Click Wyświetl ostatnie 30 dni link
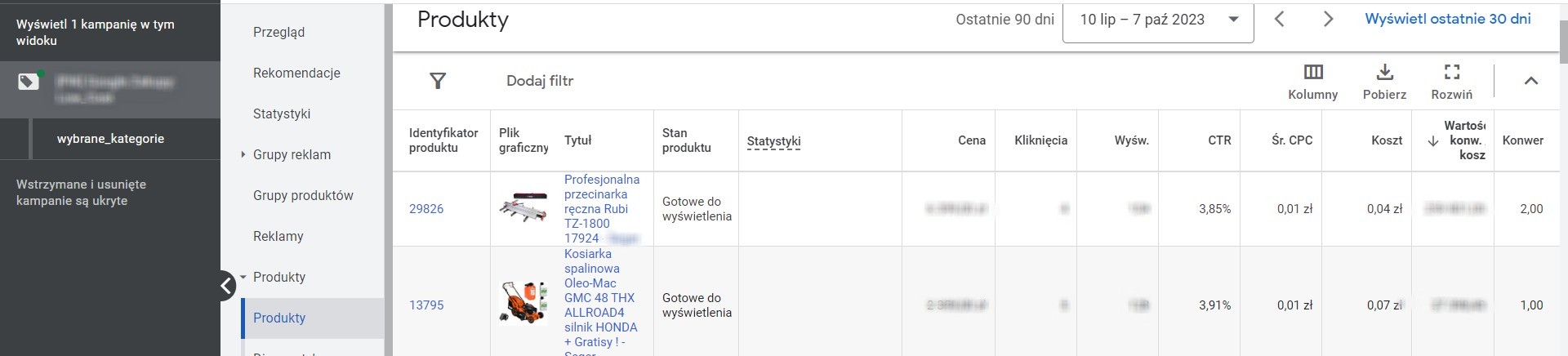Viewport: 1568px width, 356px height. click(1447, 19)
